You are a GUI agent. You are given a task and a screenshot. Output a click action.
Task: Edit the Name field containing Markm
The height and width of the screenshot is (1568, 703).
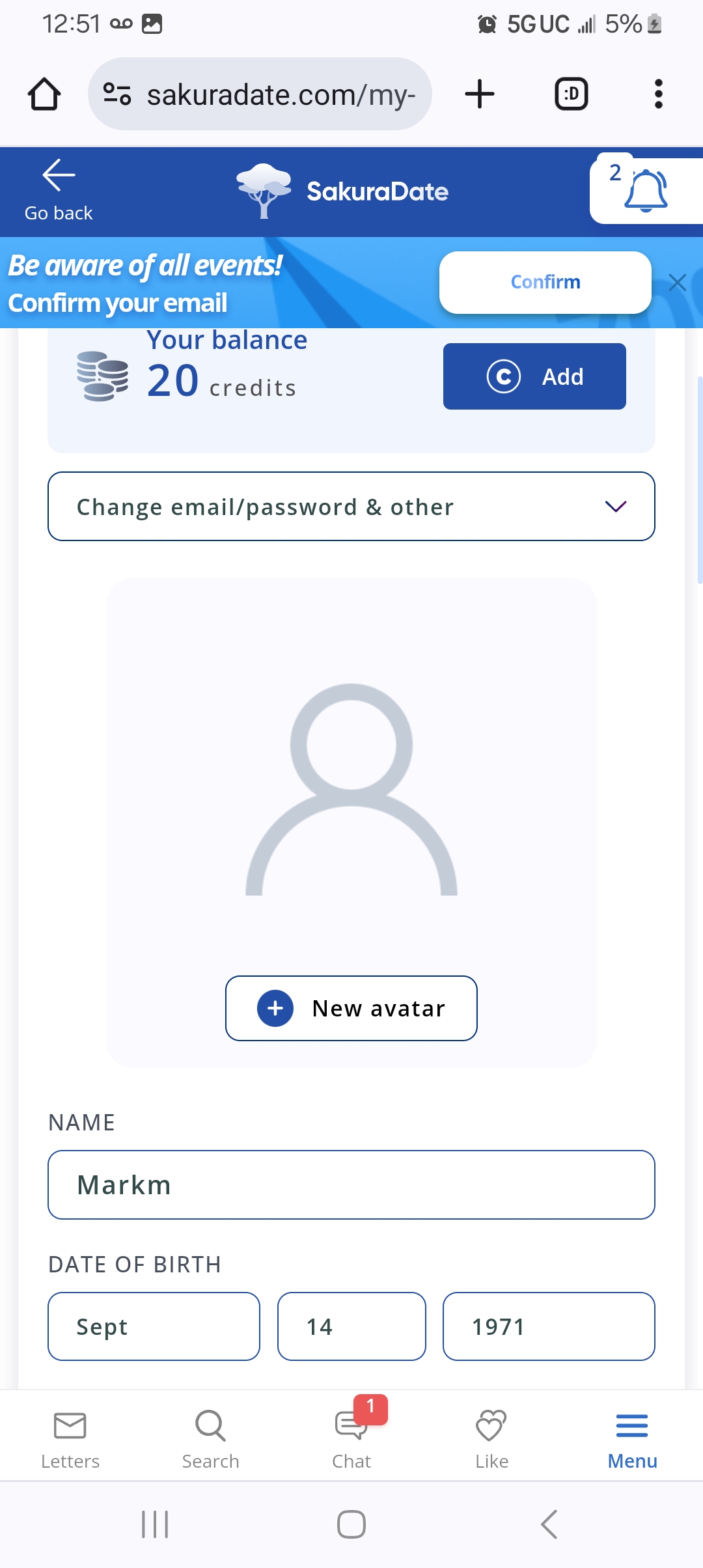[351, 1184]
